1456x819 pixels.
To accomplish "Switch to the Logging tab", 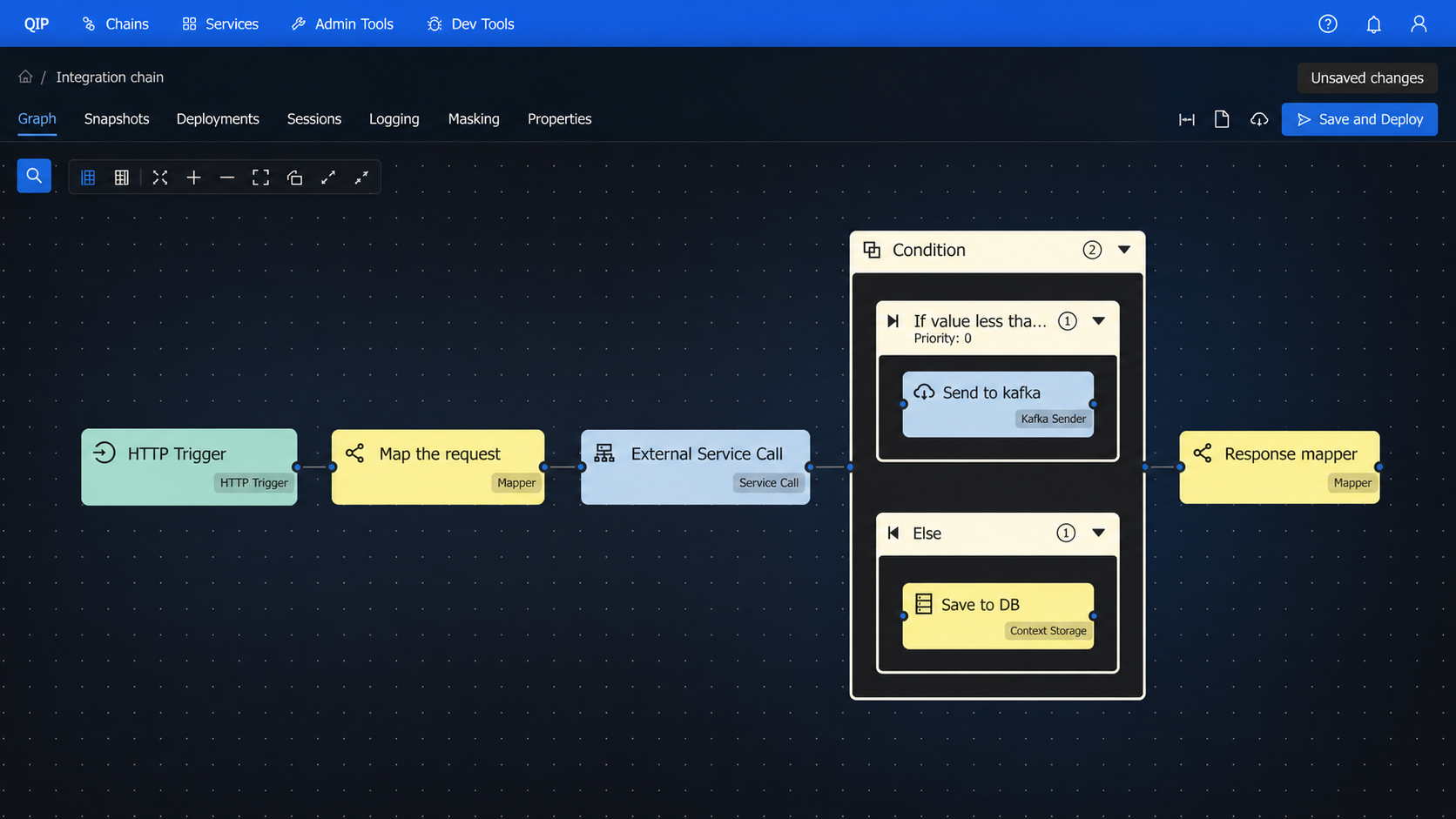I will [x=394, y=119].
